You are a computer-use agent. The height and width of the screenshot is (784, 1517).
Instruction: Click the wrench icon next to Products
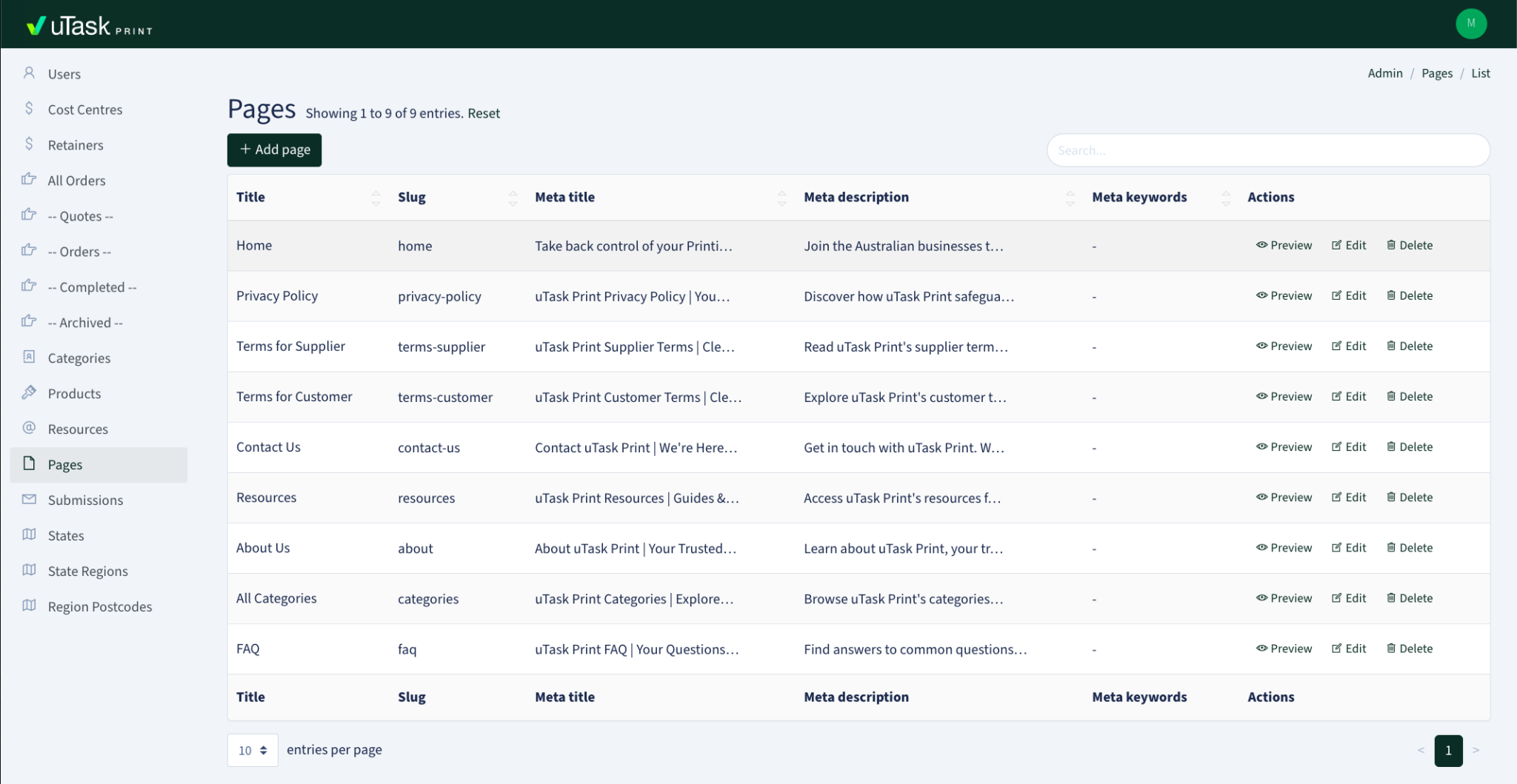click(29, 392)
